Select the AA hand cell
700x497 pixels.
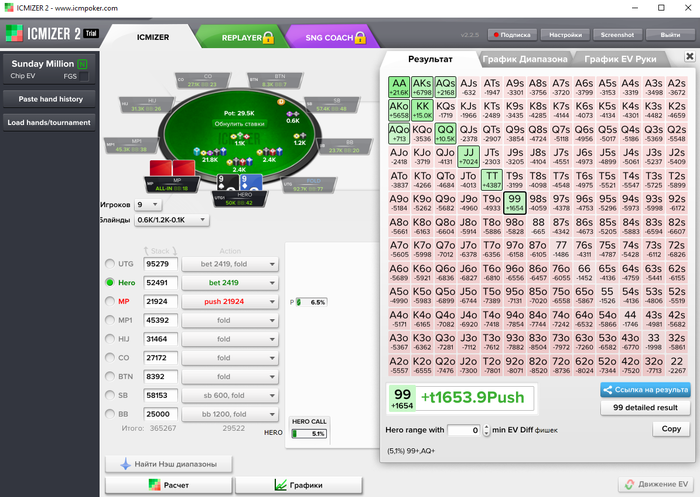399,87
